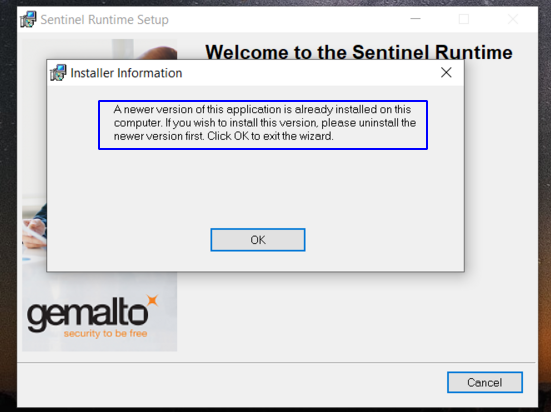The height and width of the screenshot is (412, 551).
Task: Click the newer version warning message text
Action: tap(265, 123)
